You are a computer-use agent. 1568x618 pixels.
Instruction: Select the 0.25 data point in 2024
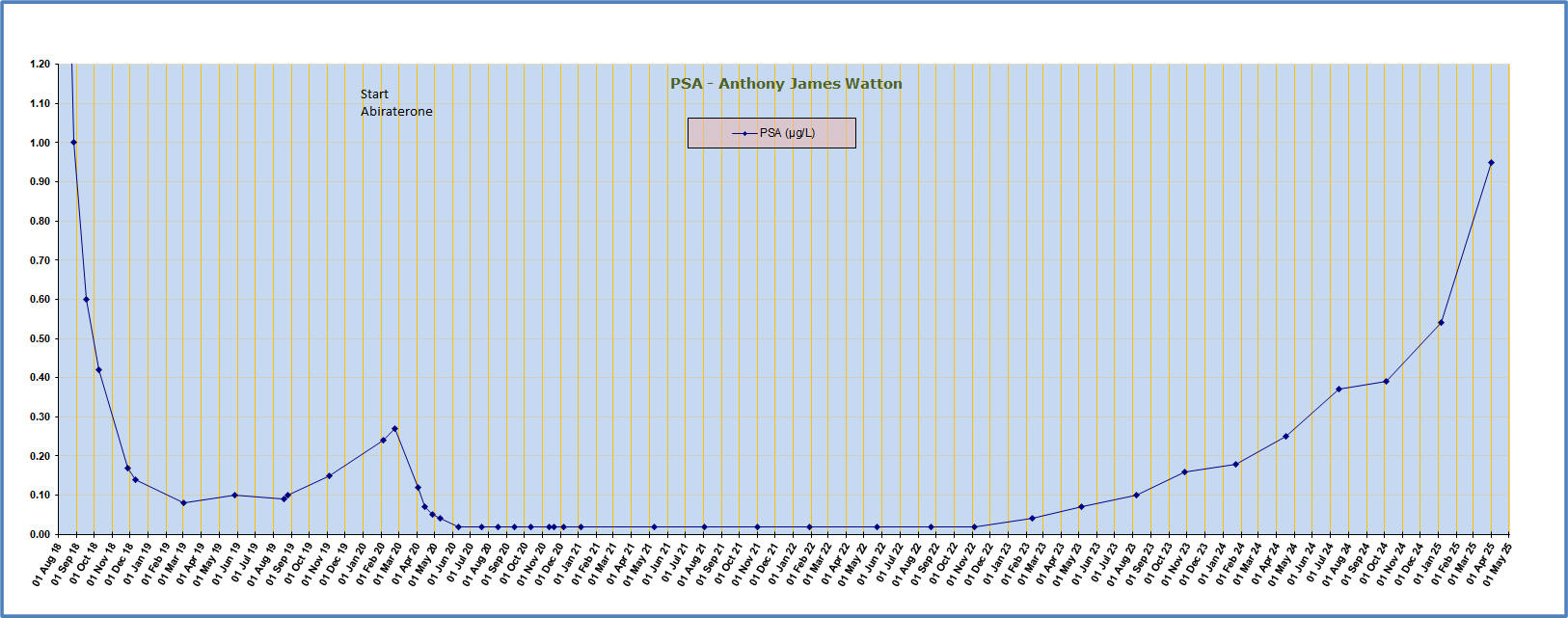pyautogui.click(x=1285, y=437)
